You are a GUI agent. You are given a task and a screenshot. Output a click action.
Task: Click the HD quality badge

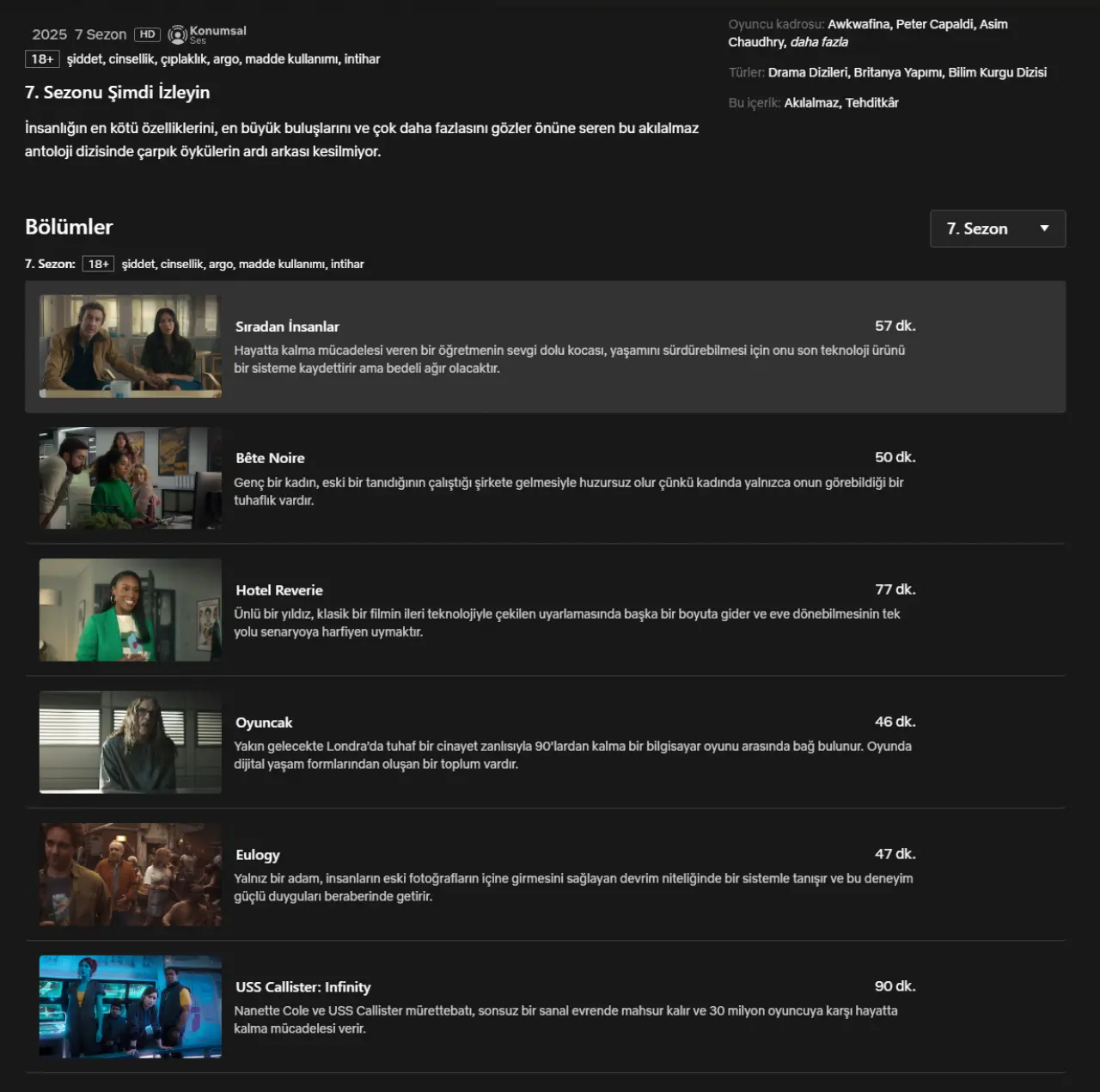148,34
